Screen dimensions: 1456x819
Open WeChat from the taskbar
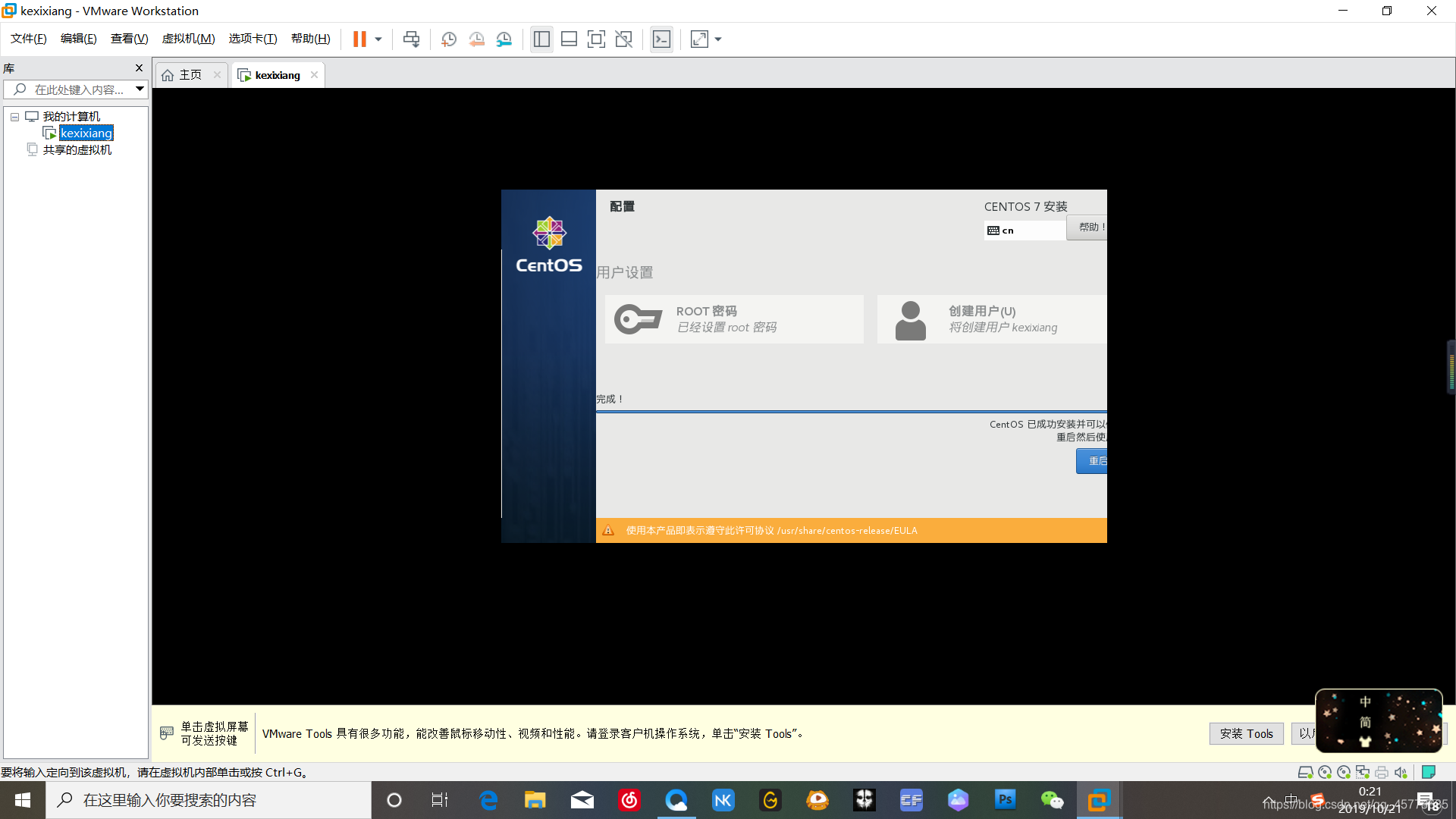coord(1053,800)
